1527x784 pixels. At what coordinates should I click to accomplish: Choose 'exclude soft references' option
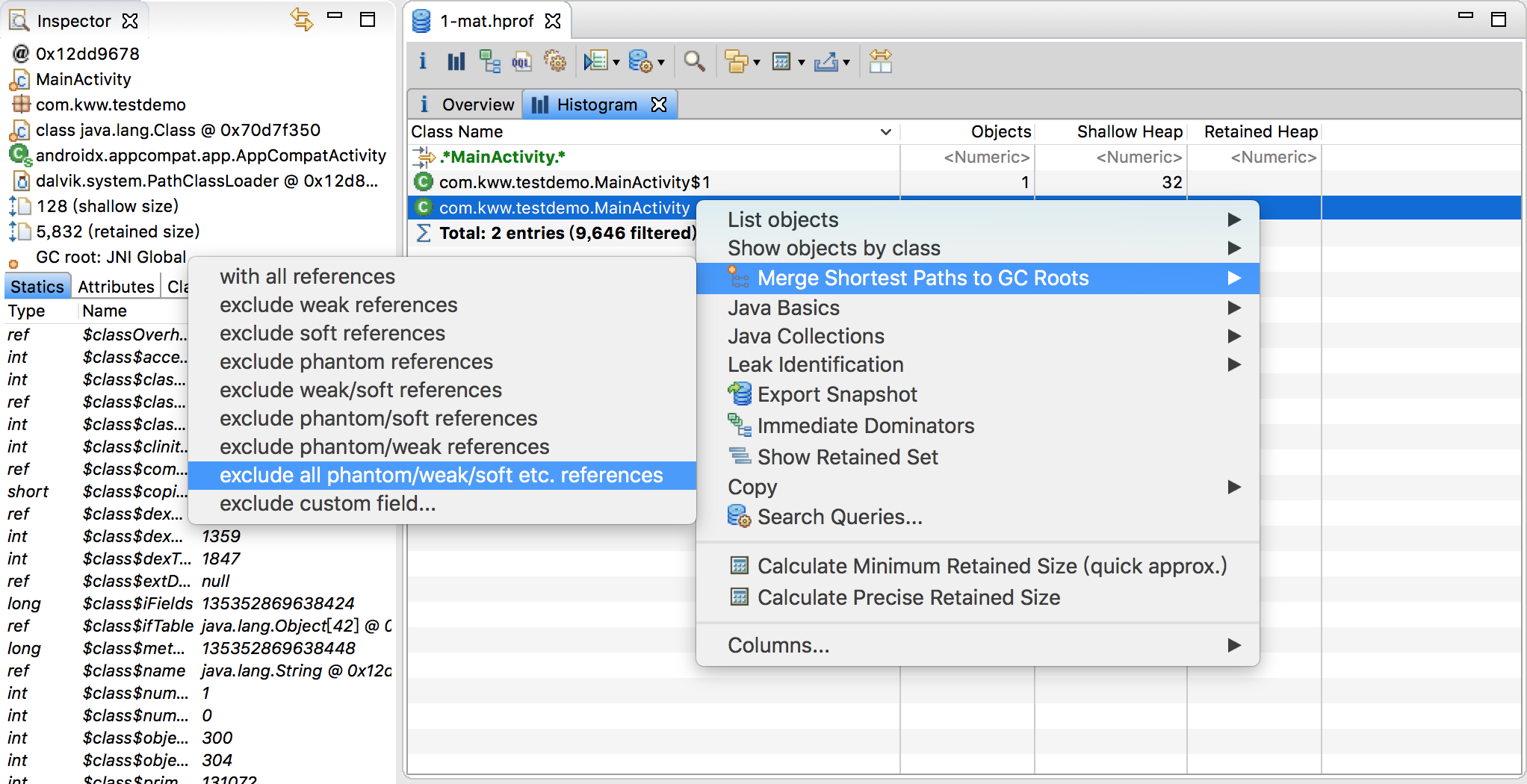pyautogui.click(x=442, y=333)
